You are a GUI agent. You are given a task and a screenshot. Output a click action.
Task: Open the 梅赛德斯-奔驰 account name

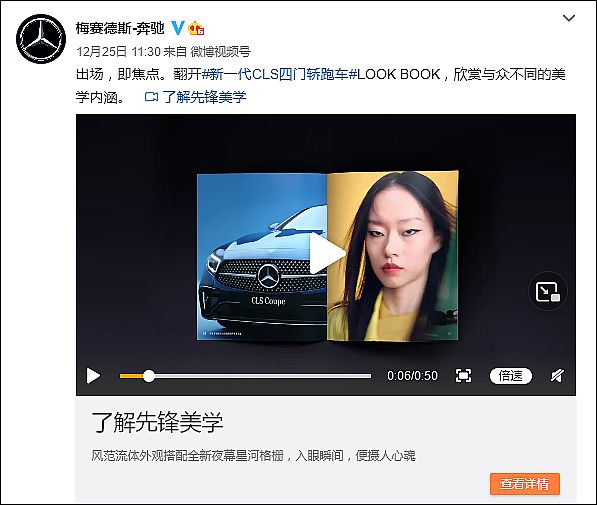tap(120, 28)
